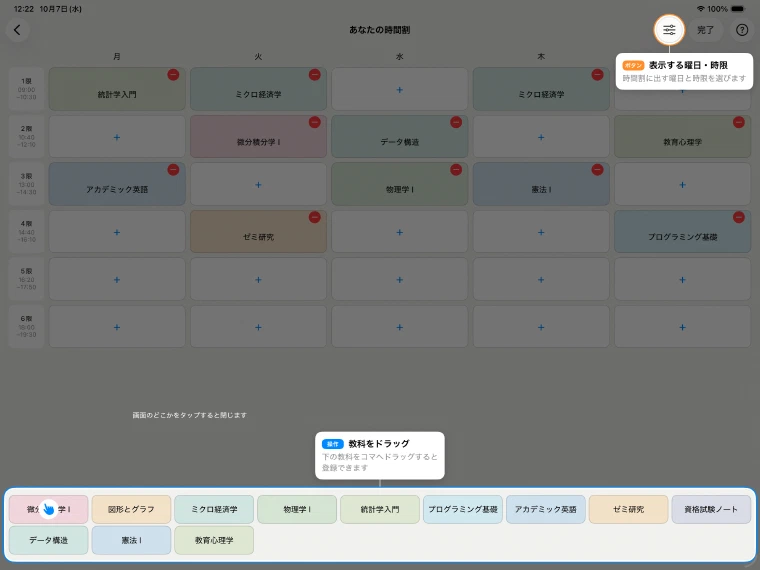Open the 統計学入門 cell on Monday 1限
Image resolution: width=760 pixels, height=570 pixels.
117,89
